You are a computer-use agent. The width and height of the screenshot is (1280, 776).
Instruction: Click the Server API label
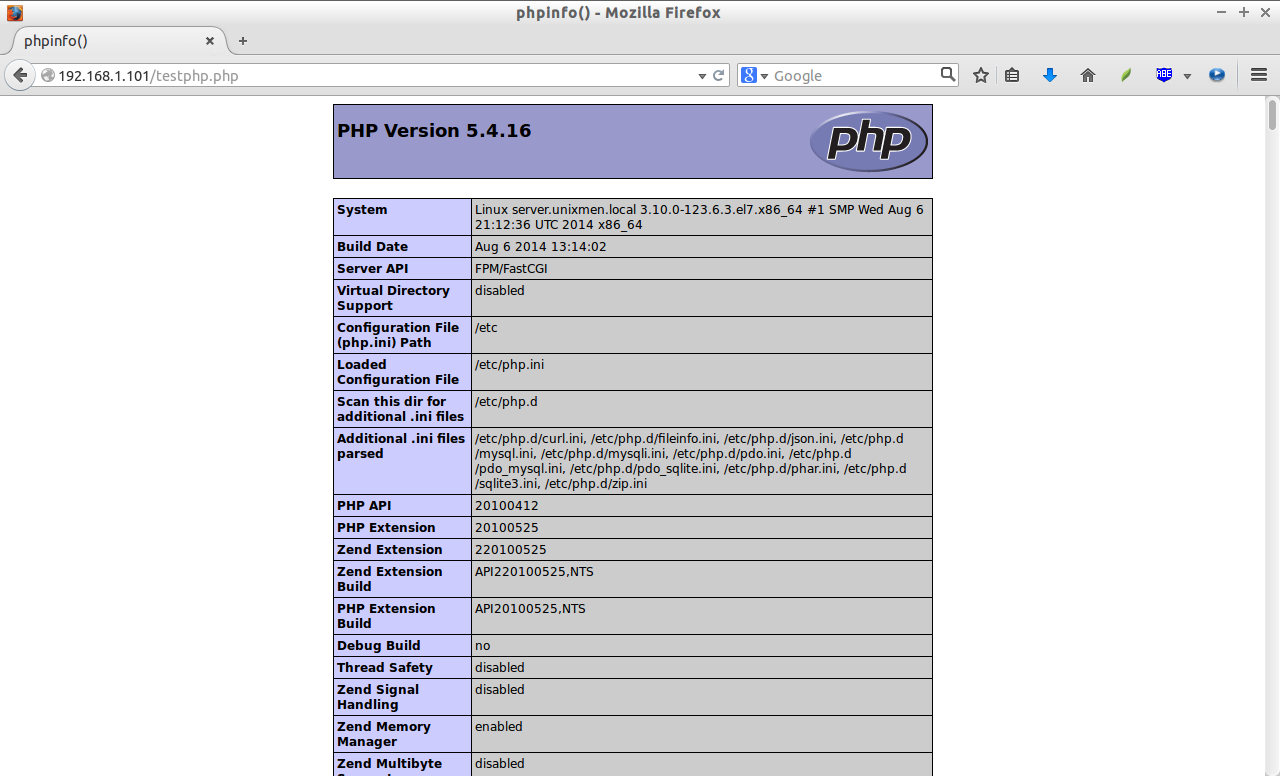pos(373,269)
